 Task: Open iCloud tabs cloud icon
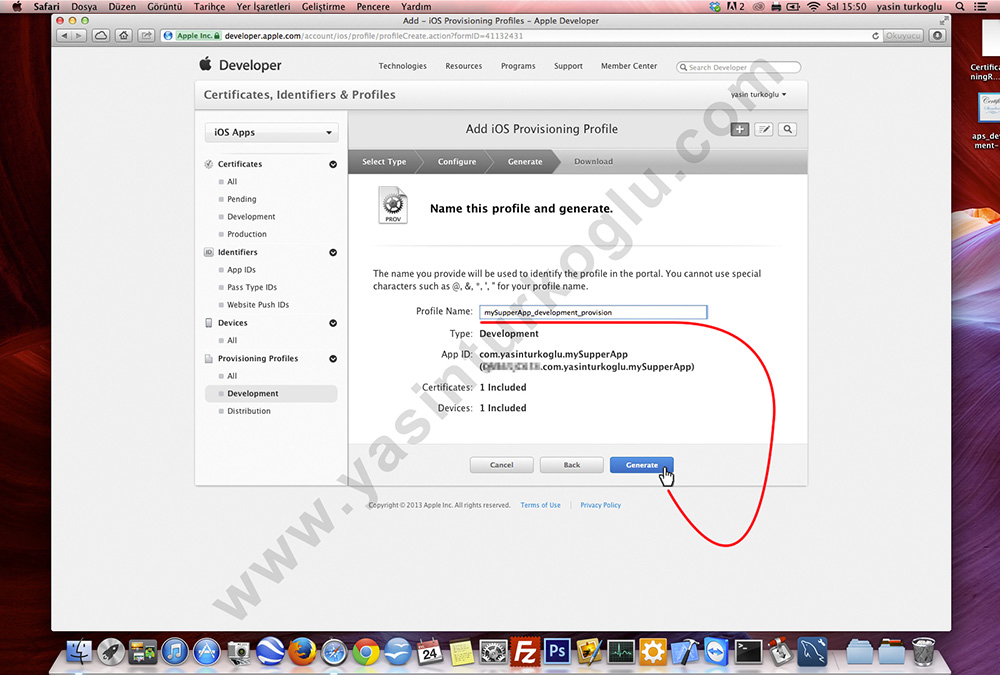[x=101, y=36]
